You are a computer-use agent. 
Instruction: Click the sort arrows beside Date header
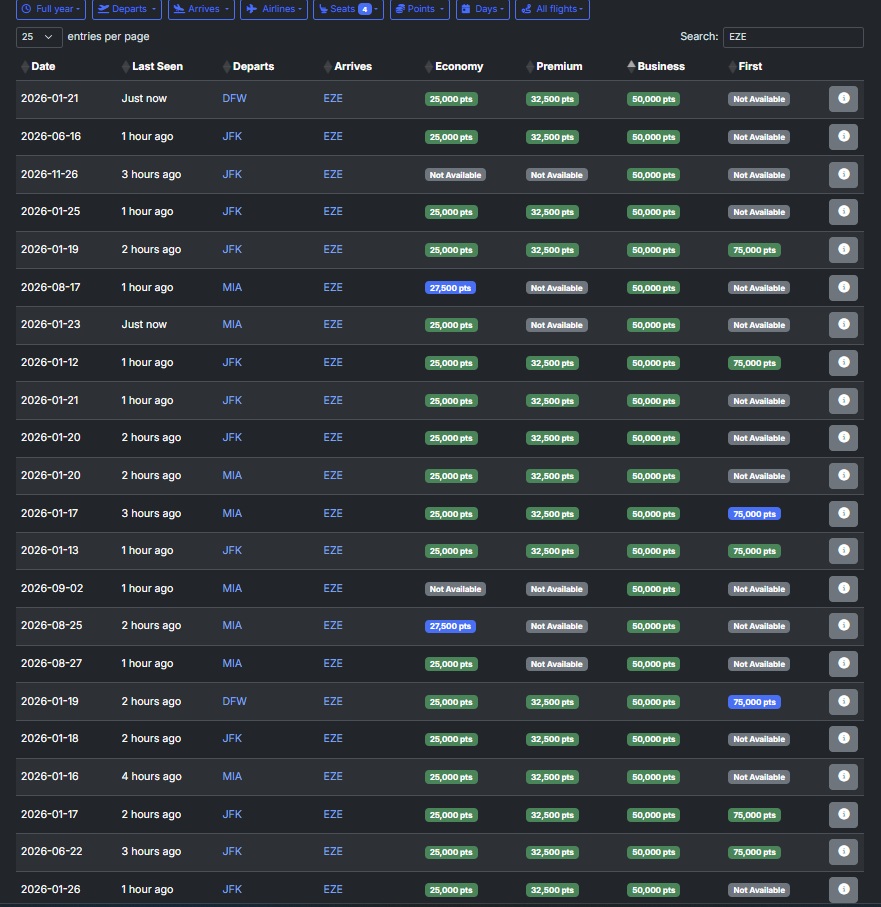(25, 67)
